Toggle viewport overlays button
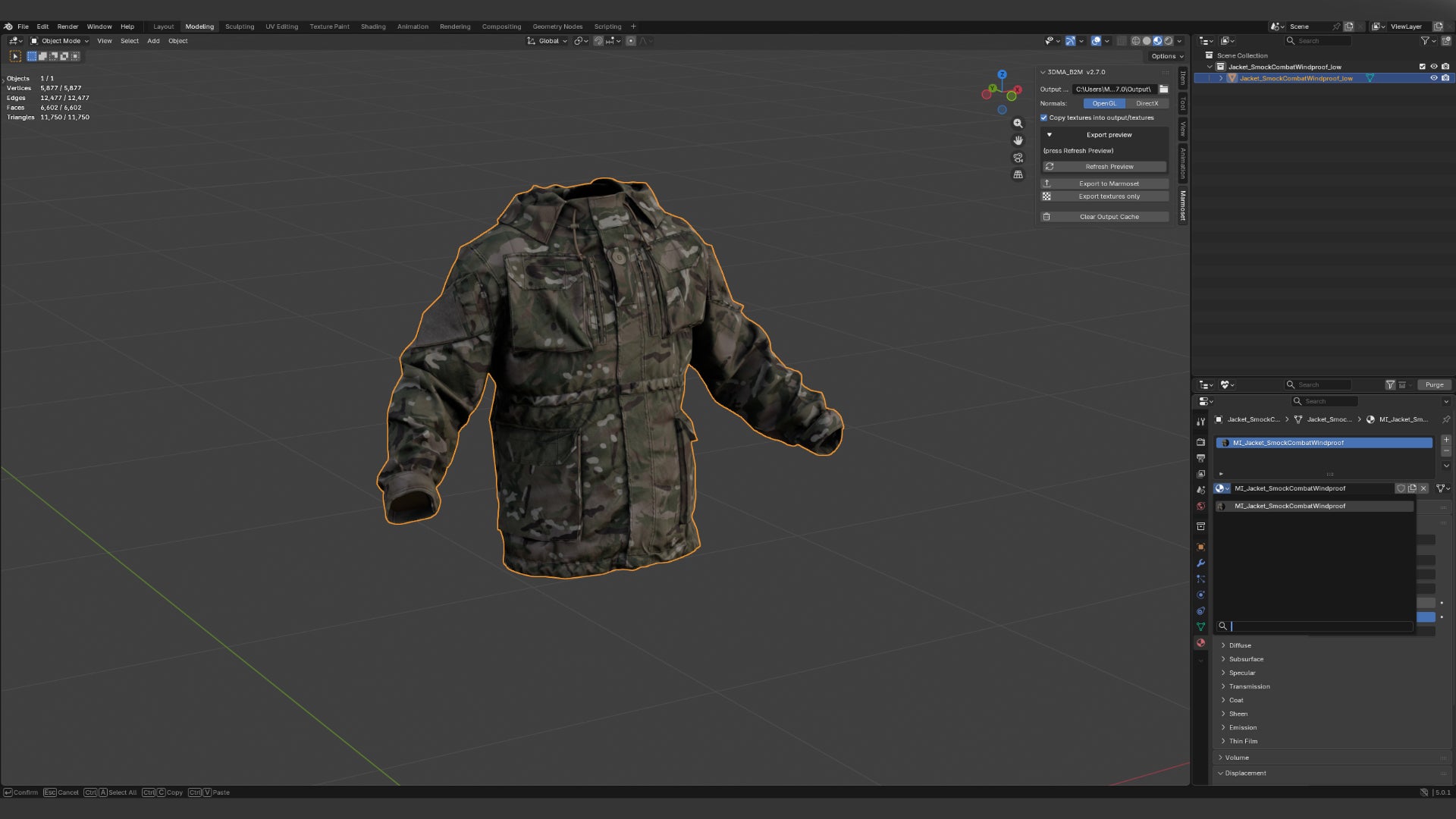The height and width of the screenshot is (819, 1456). tap(1096, 41)
